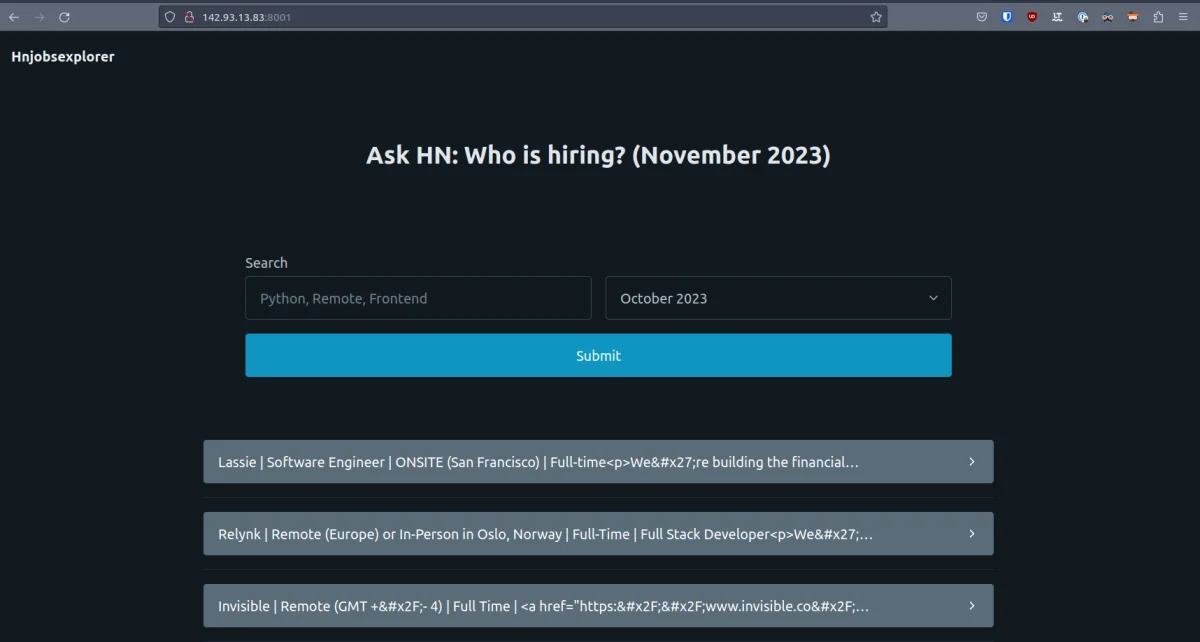The width and height of the screenshot is (1200, 642).
Task: Open Firefox's hamburger application menu
Action: pos(1183,16)
